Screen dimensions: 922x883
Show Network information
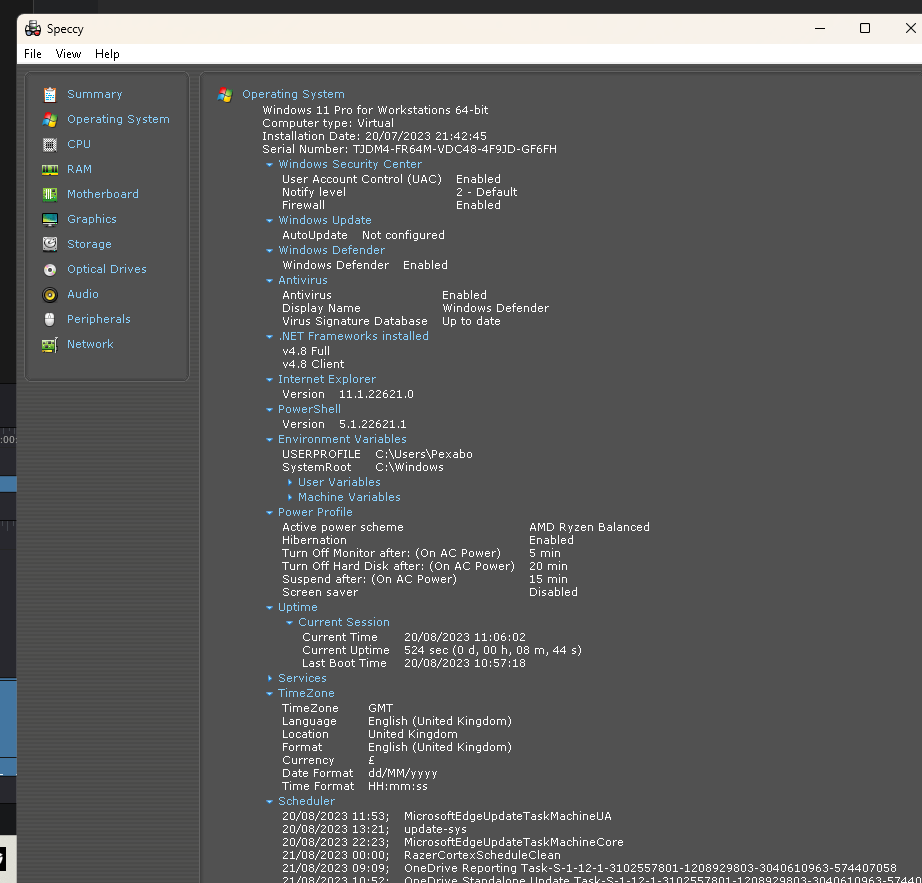pyautogui.click(x=90, y=344)
